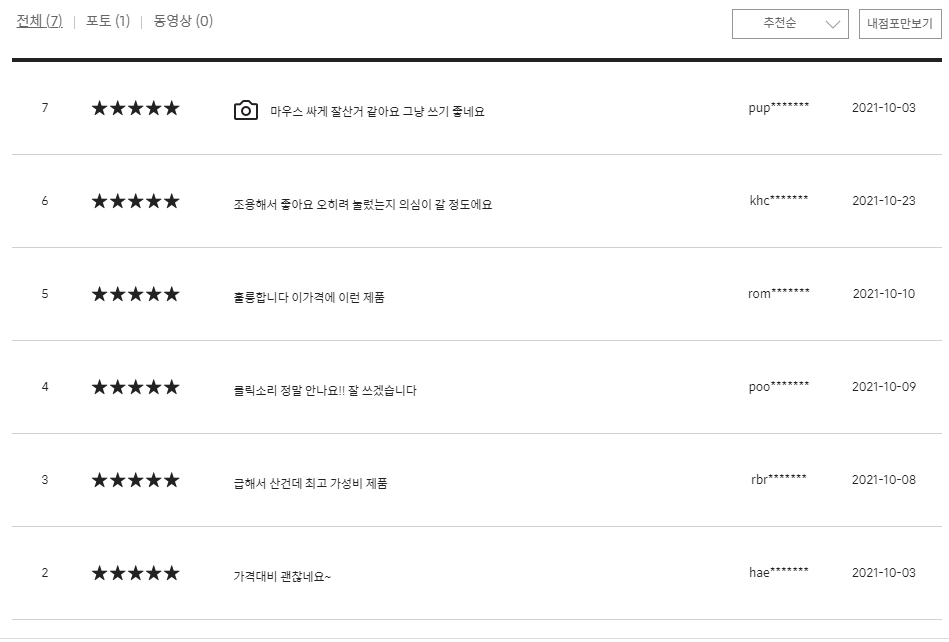Open review '클릭소리 정말 안나요!!'
Viewport: 949px width, 642px height.
point(325,390)
